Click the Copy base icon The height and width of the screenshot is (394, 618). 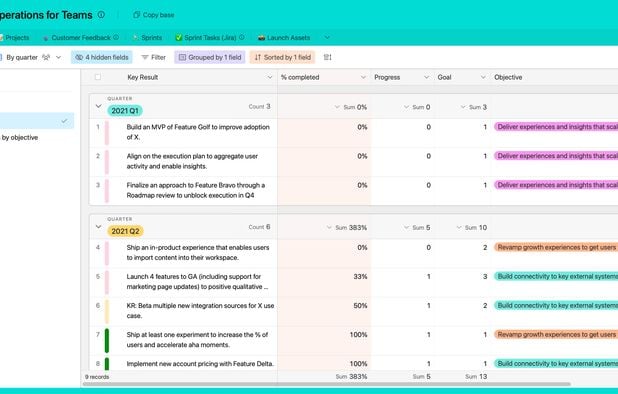[136, 15]
